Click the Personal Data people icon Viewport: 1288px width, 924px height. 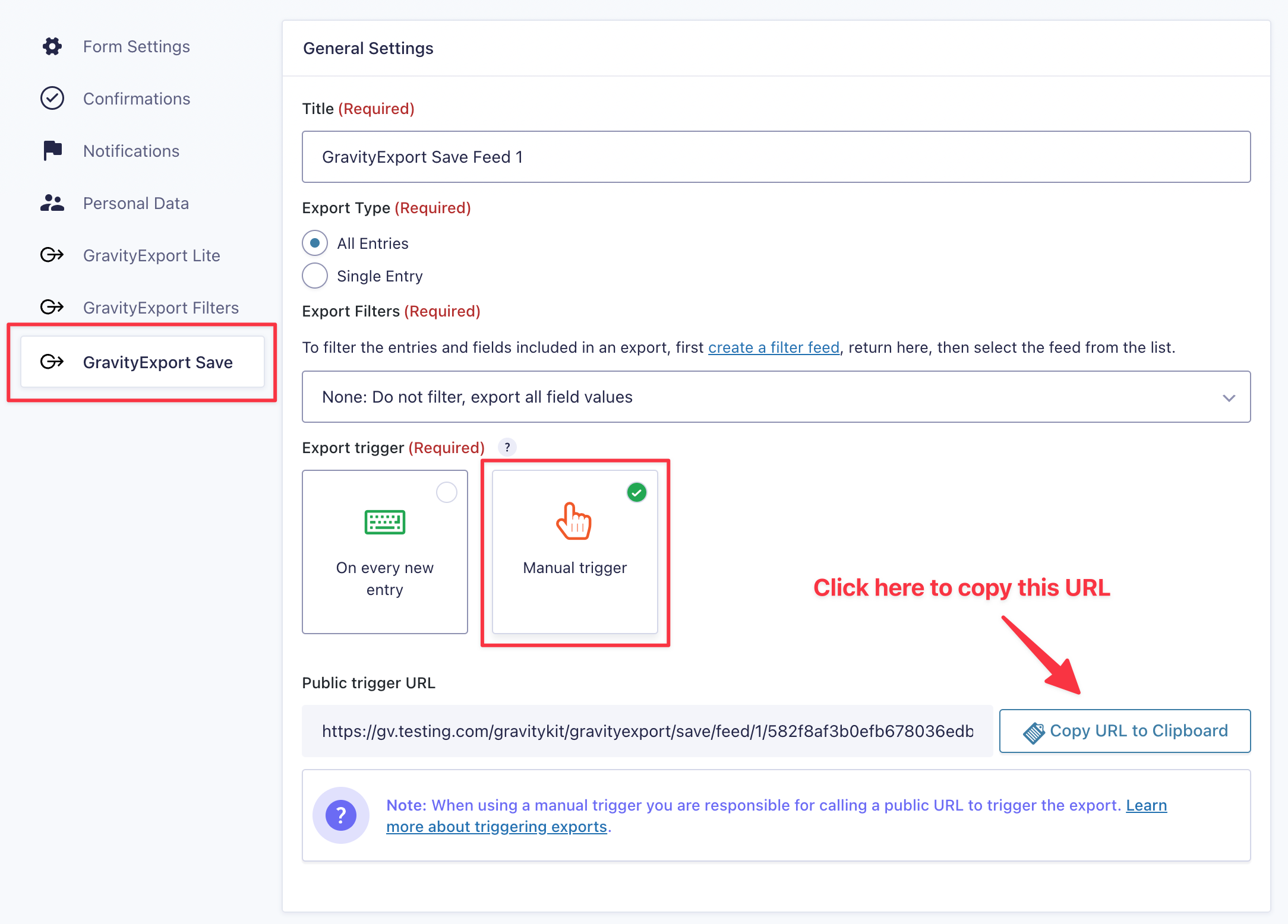(52, 203)
